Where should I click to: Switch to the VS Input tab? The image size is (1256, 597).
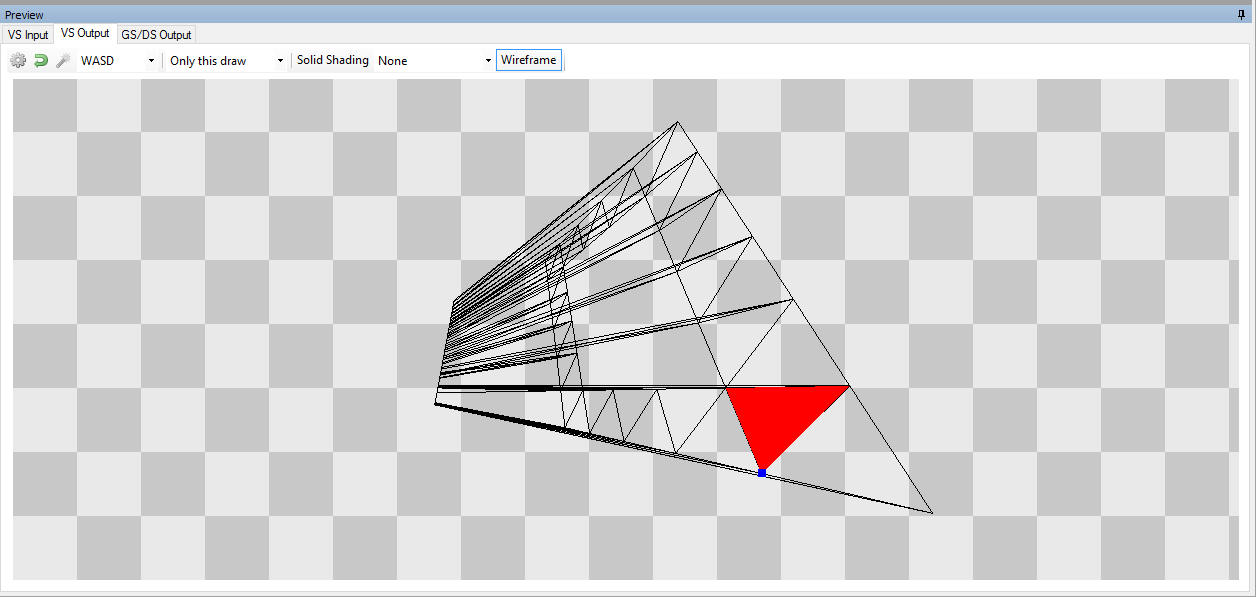(28, 35)
